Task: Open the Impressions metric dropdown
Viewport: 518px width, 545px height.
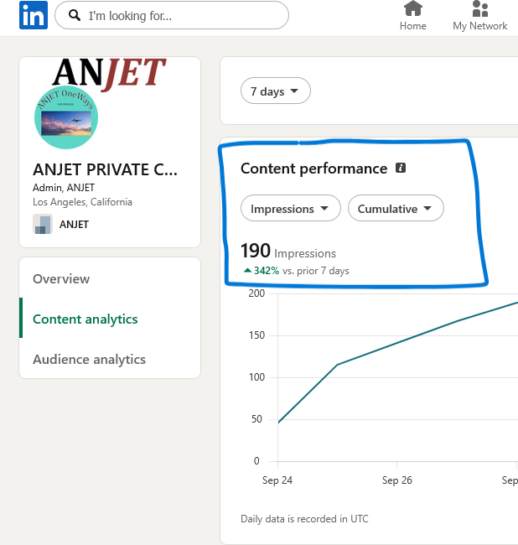Action: 290,209
